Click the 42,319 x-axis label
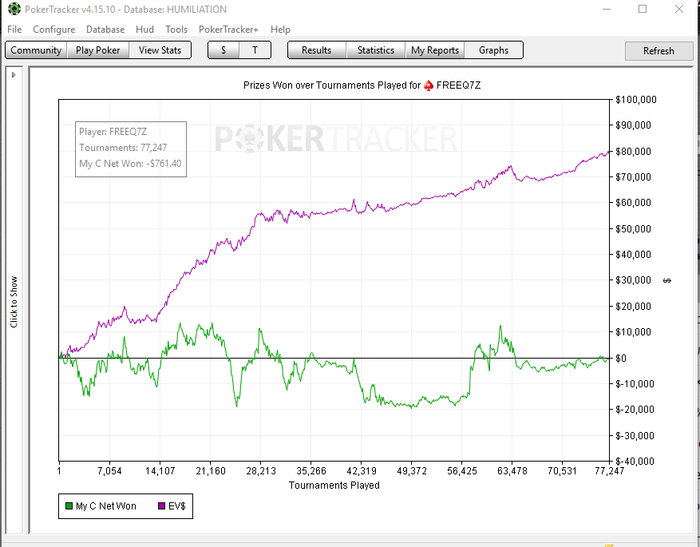 362,471
